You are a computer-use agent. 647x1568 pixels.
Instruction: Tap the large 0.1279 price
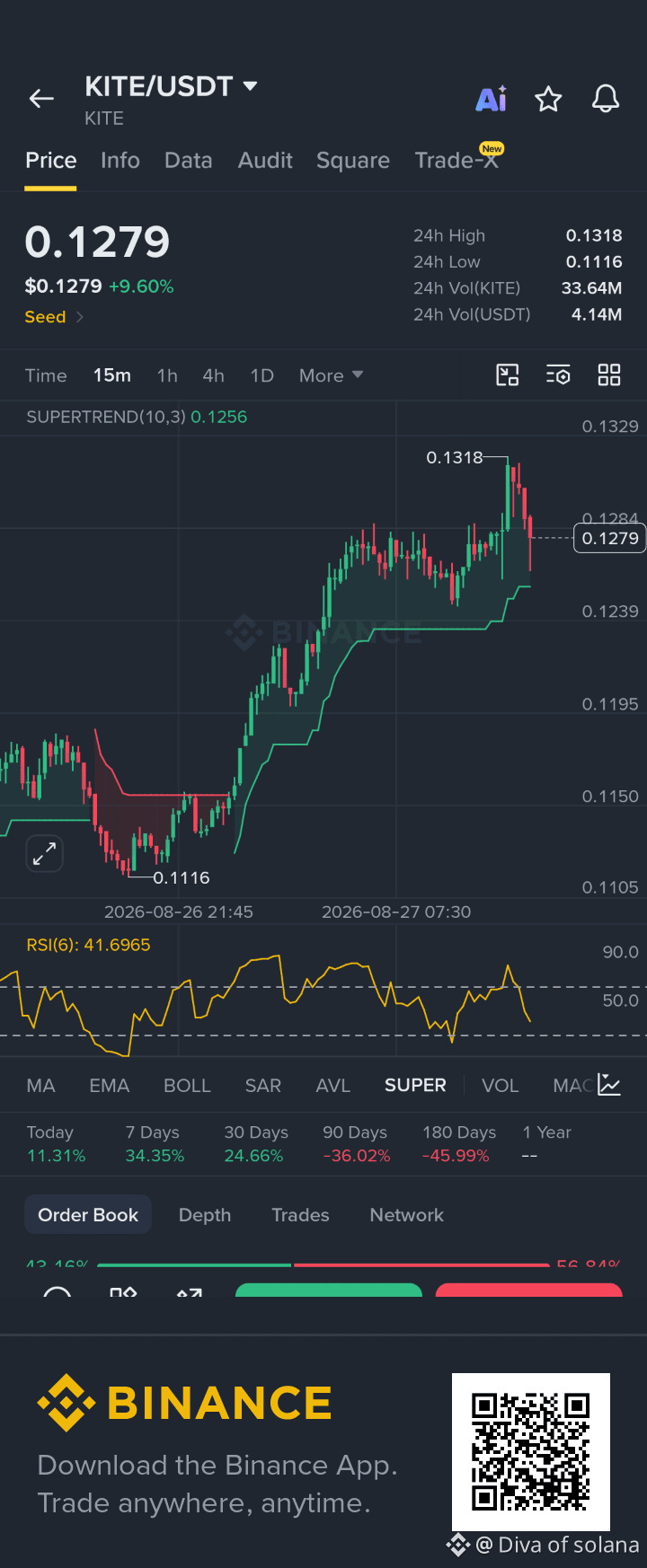[x=97, y=242]
